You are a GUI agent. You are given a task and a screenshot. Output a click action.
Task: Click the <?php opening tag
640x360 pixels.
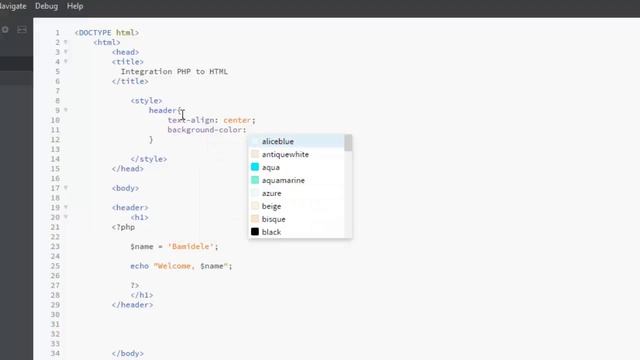pyautogui.click(x=123, y=227)
